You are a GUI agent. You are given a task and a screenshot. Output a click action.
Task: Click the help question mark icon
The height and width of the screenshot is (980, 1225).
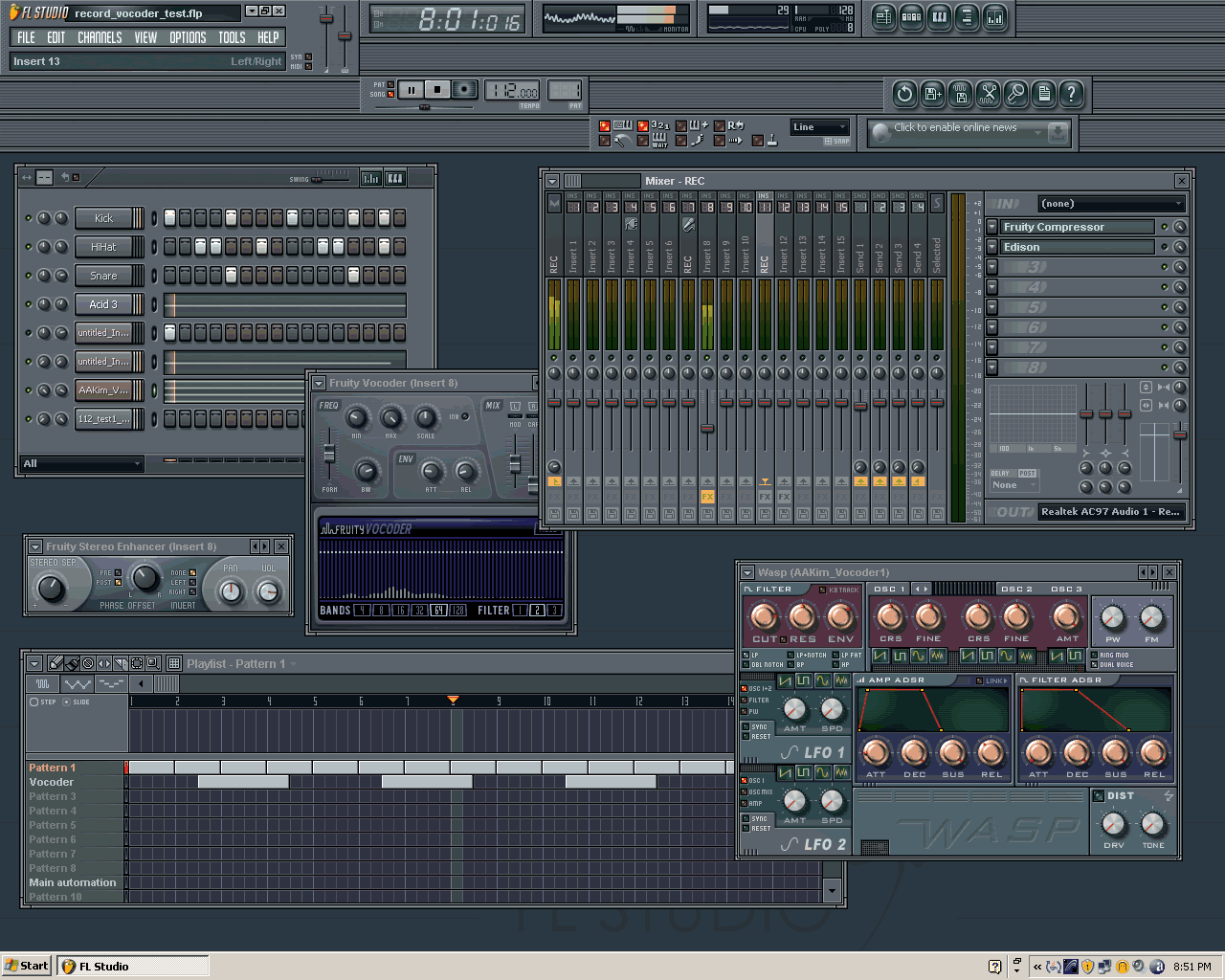(1072, 93)
